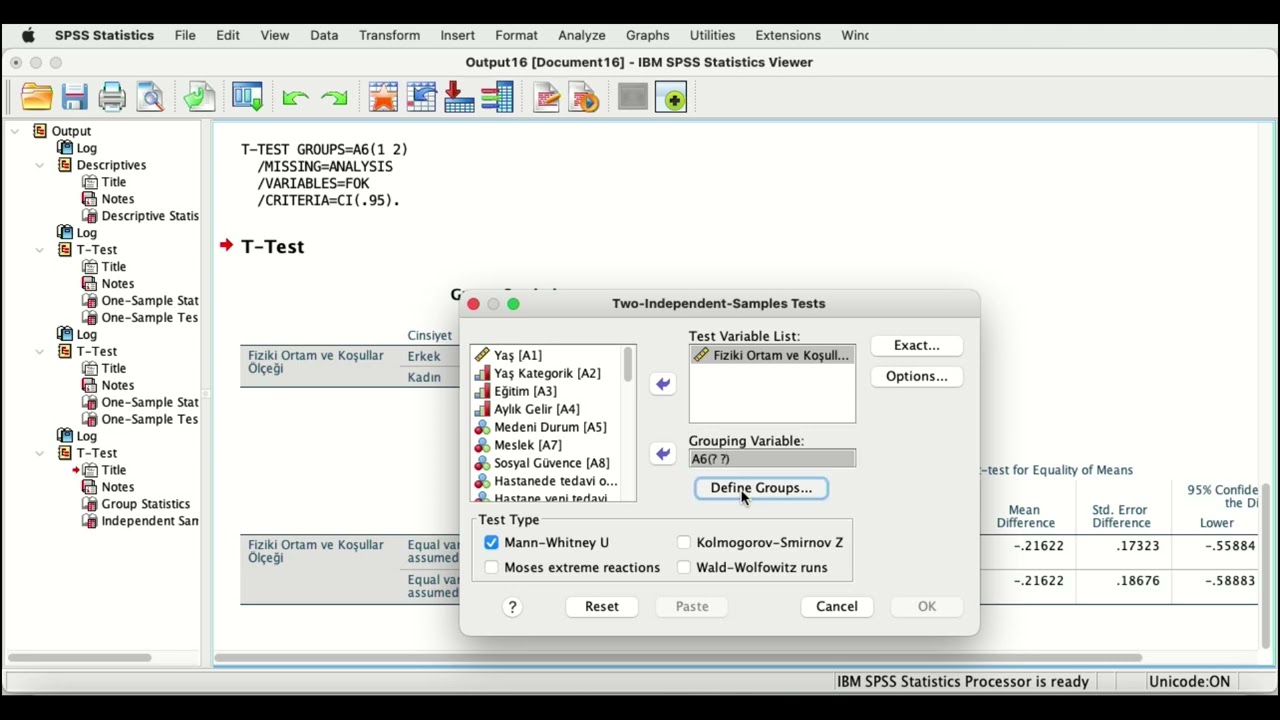Click the disabled Paste button
The image size is (1280, 720).
click(692, 606)
